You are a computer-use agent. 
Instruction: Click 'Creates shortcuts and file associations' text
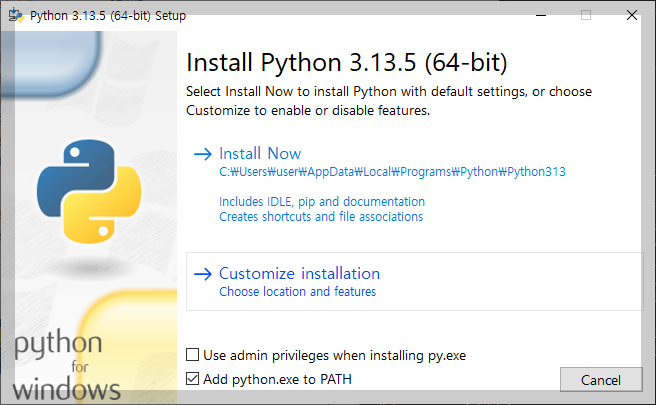point(321,217)
